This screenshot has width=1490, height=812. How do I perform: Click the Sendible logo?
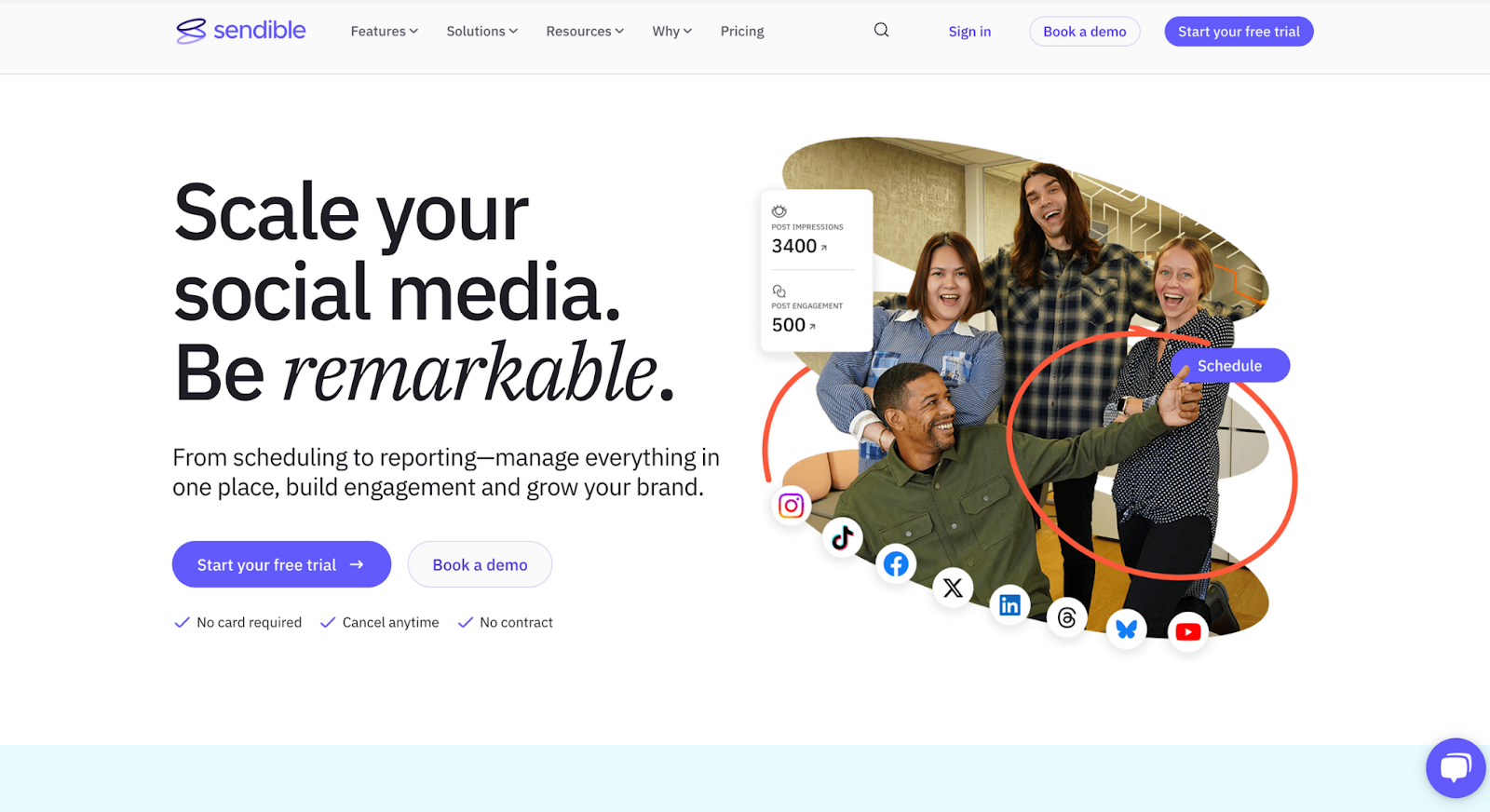[x=241, y=31]
